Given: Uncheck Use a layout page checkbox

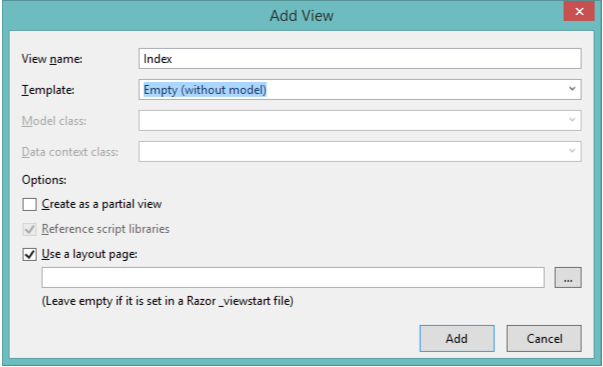Looking at the screenshot, I should click(x=30, y=254).
